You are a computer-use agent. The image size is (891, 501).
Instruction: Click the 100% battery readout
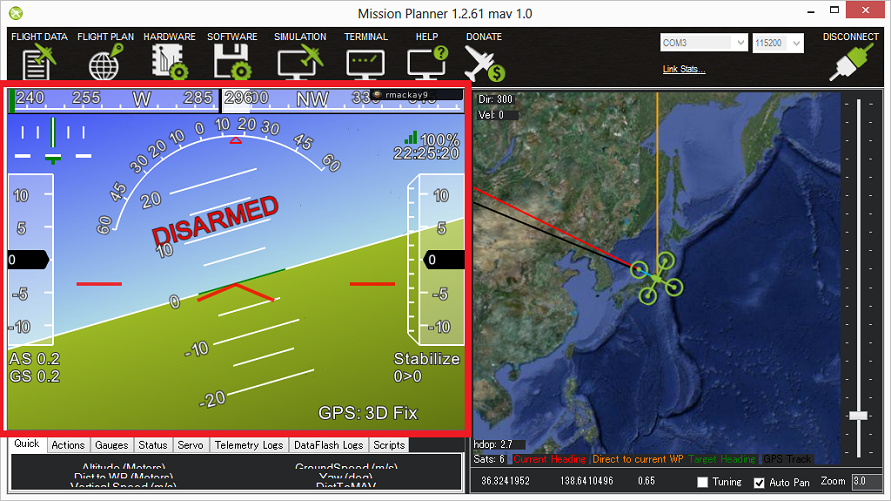(439, 140)
